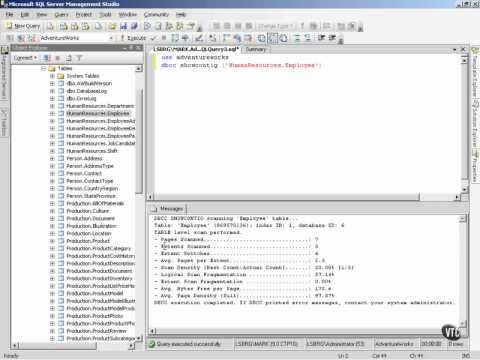Switch output to Results to Grid

[x=273, y=38]
